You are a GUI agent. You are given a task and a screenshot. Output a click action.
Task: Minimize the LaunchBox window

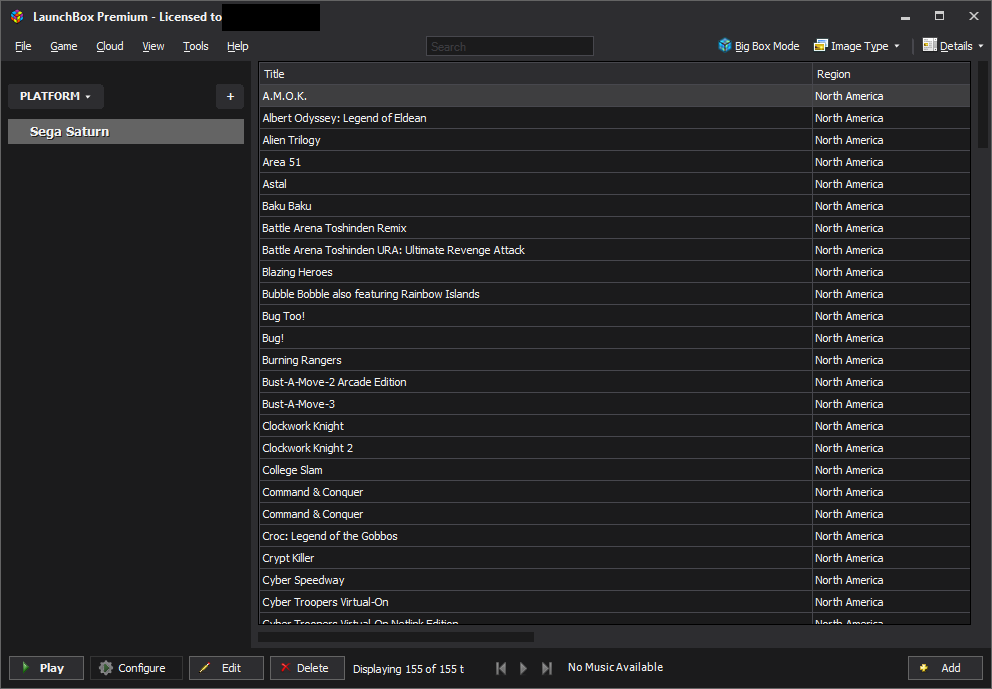click(x=905, y=16)
